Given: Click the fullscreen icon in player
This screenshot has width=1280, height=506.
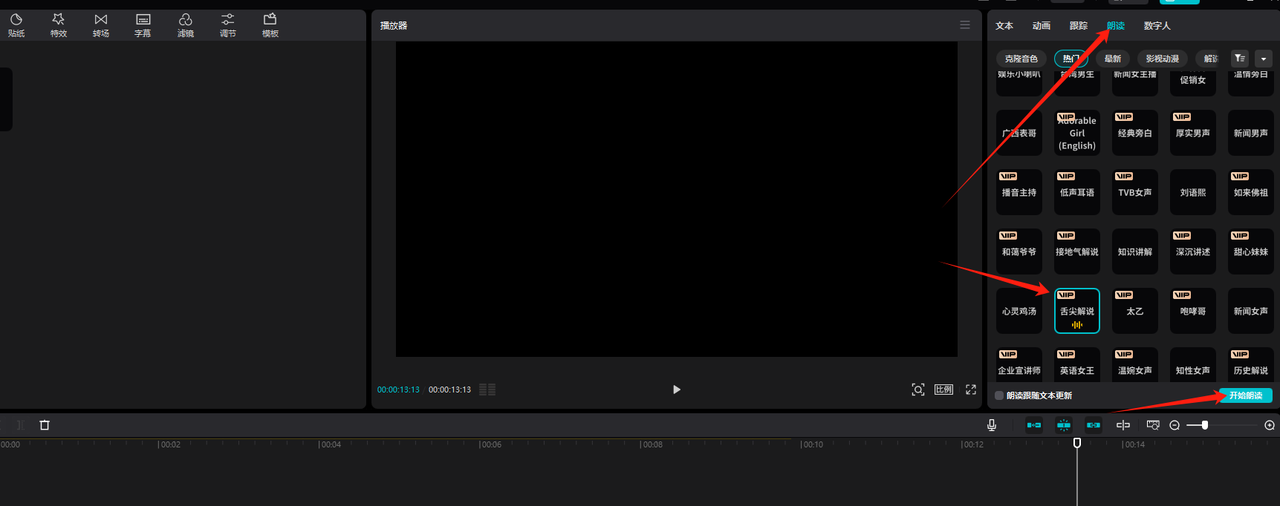Looking at the screenshot, I should tap(970, 389).
